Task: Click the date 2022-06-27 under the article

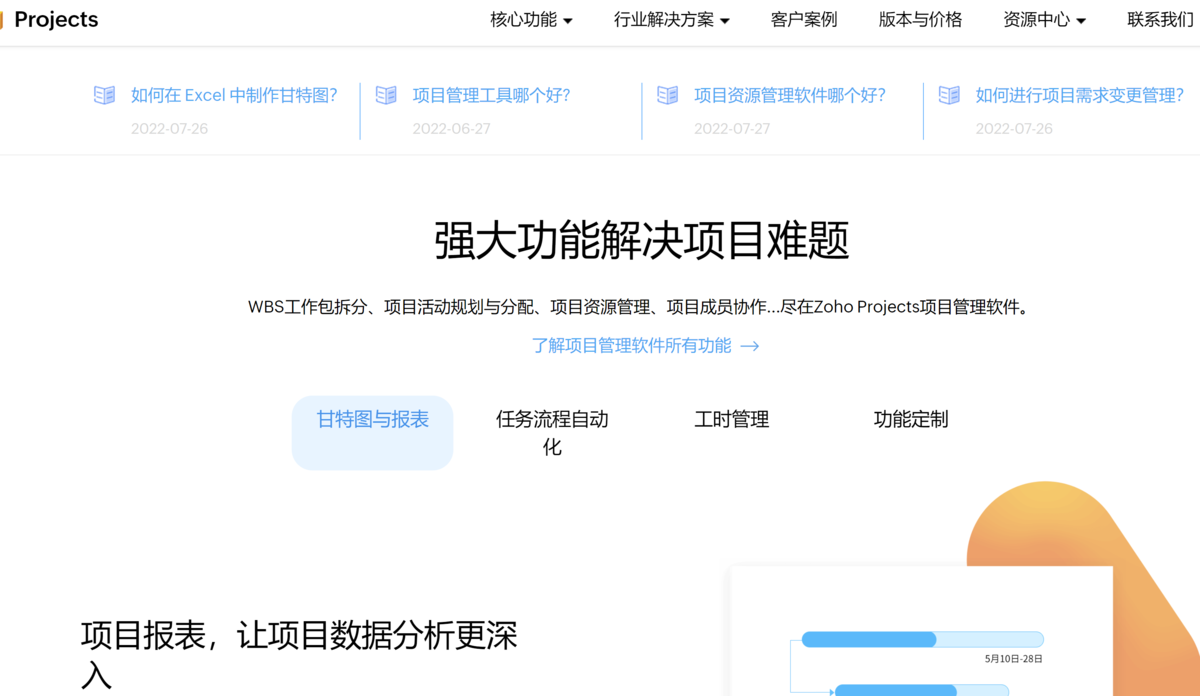Action: 451,129
